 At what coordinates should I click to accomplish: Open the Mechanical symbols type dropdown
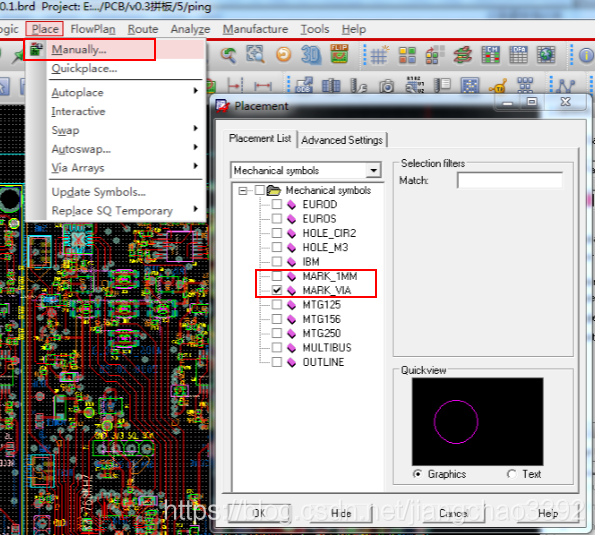pos(373,170)
